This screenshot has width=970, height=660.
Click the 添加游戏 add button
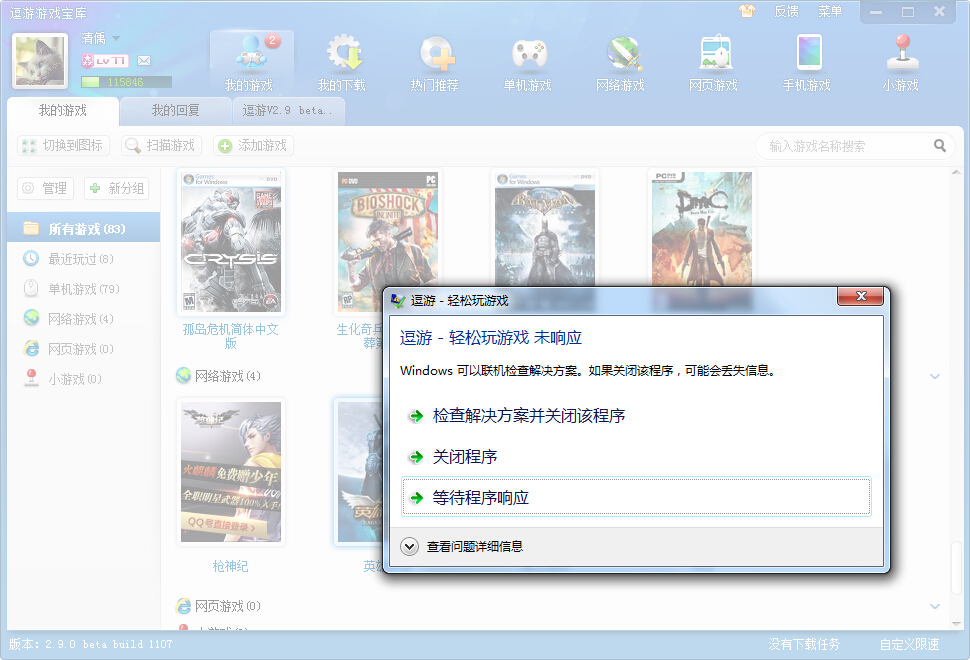(x=253, y=145)
